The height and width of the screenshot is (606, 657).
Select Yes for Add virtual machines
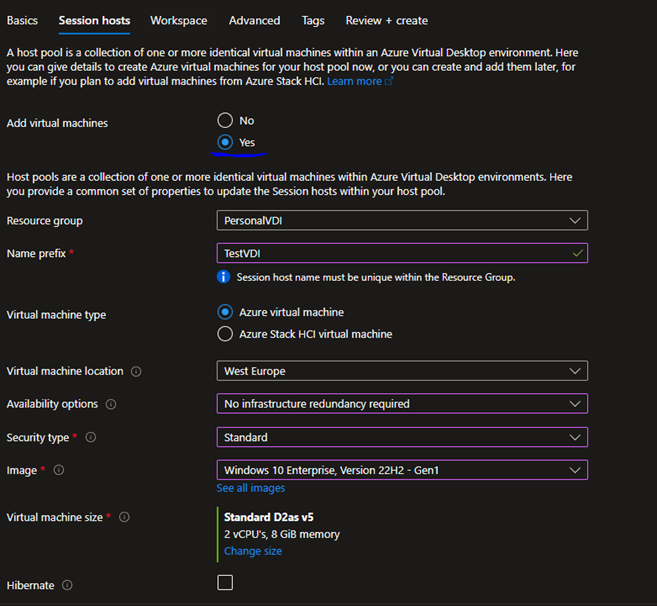pos(225,143)
